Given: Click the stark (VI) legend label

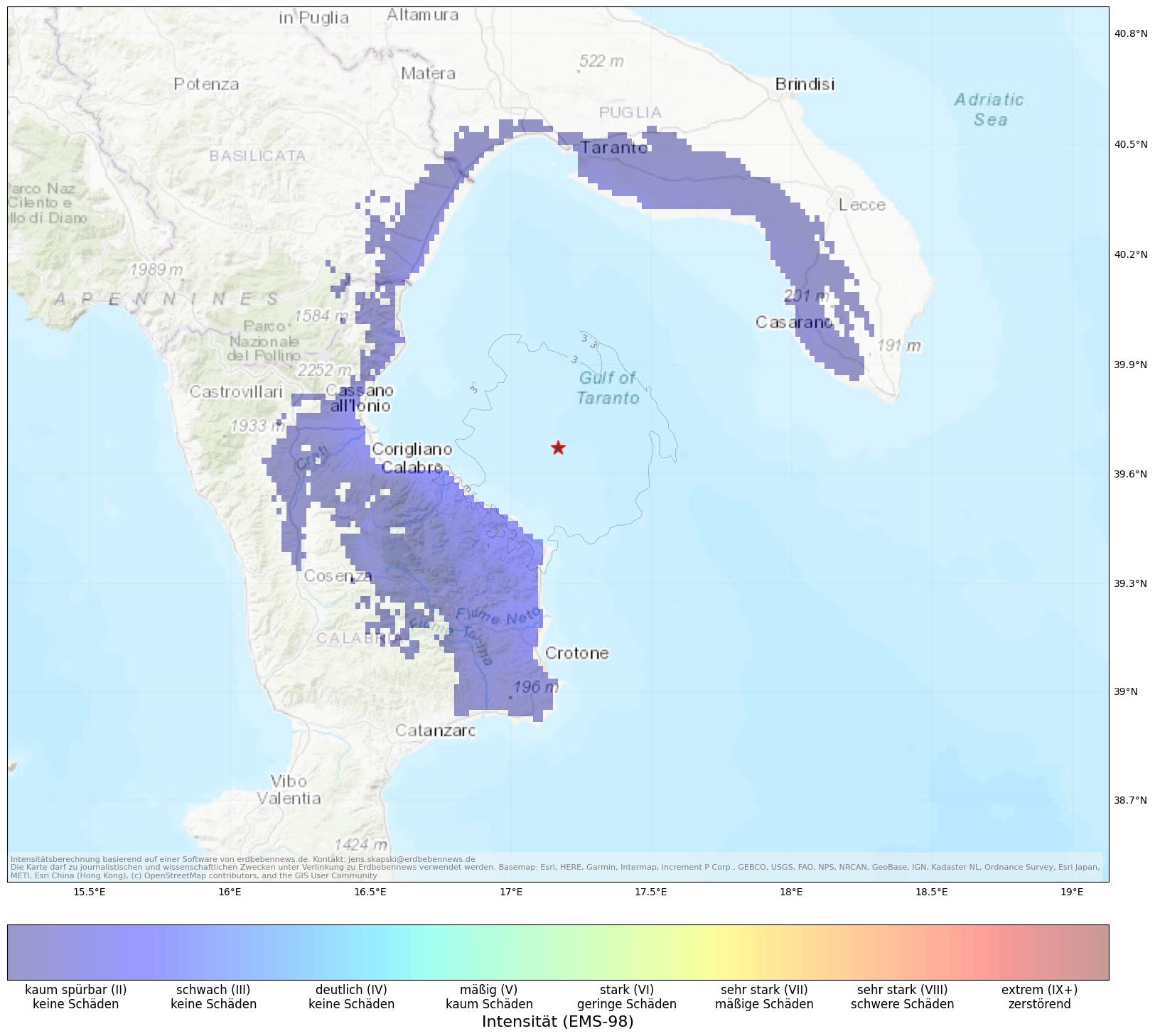Looking at the screenshot, I should coord(627,989).
